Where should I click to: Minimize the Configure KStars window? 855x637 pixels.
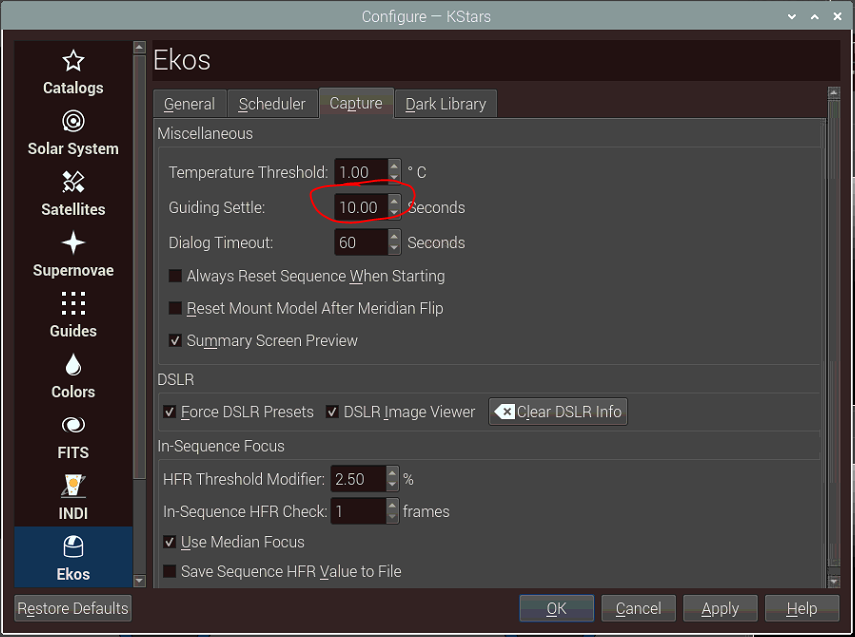coord(792,16)
